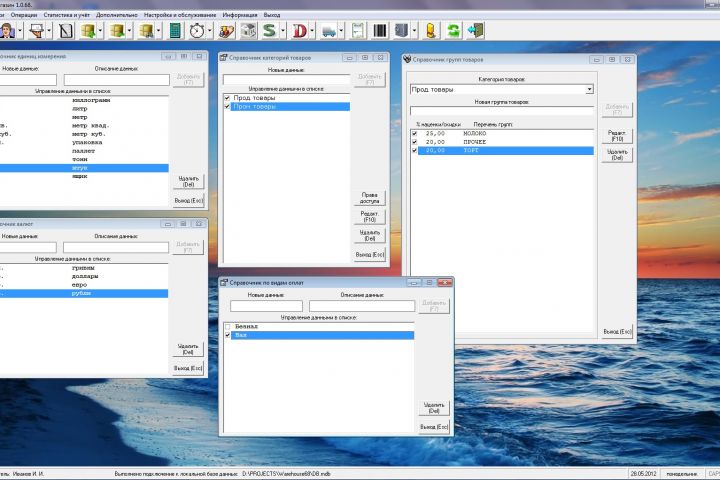Toggle the Прод. товары category checkbox
Viewport: 720px width, 480px height.
[x=227, y=98]
